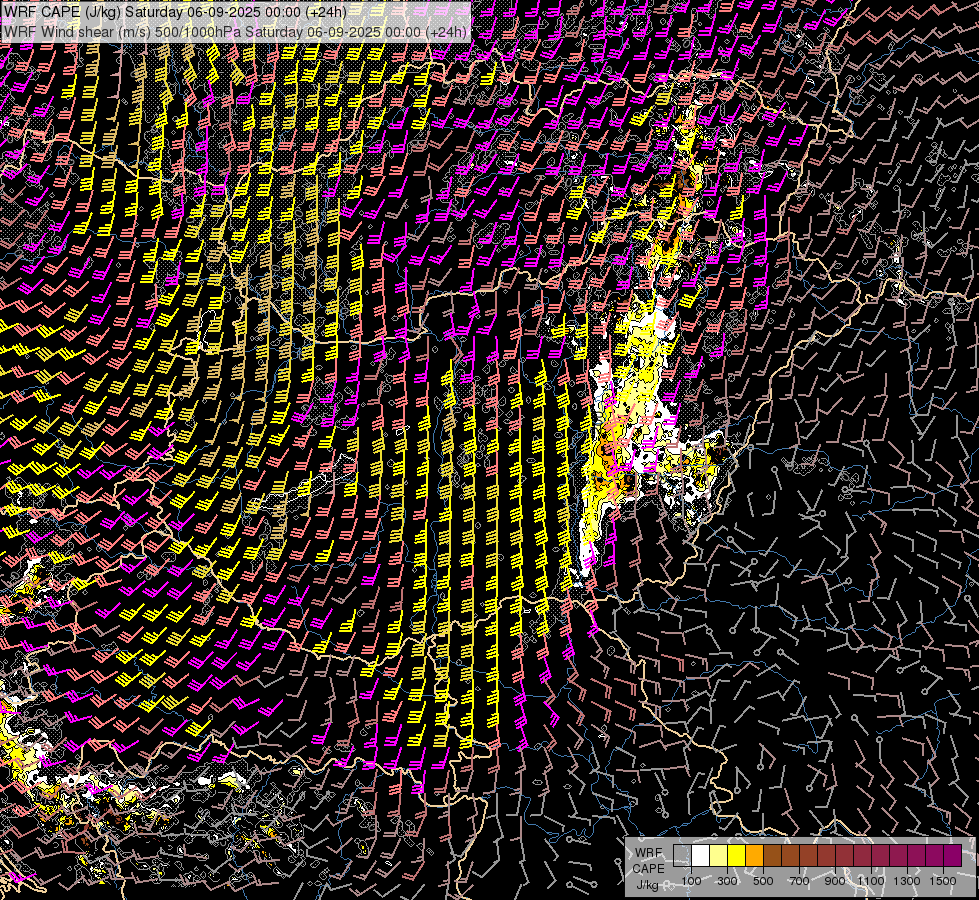
Task: Click the 'WRF' label in legend
Action: pos(648,853)
